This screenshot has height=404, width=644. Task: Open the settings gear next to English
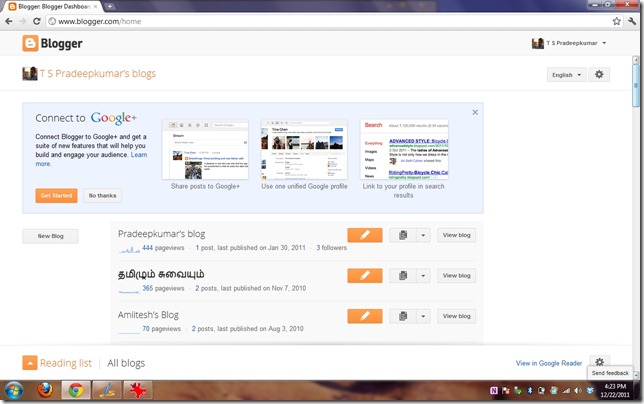click(x=599, y=75)
